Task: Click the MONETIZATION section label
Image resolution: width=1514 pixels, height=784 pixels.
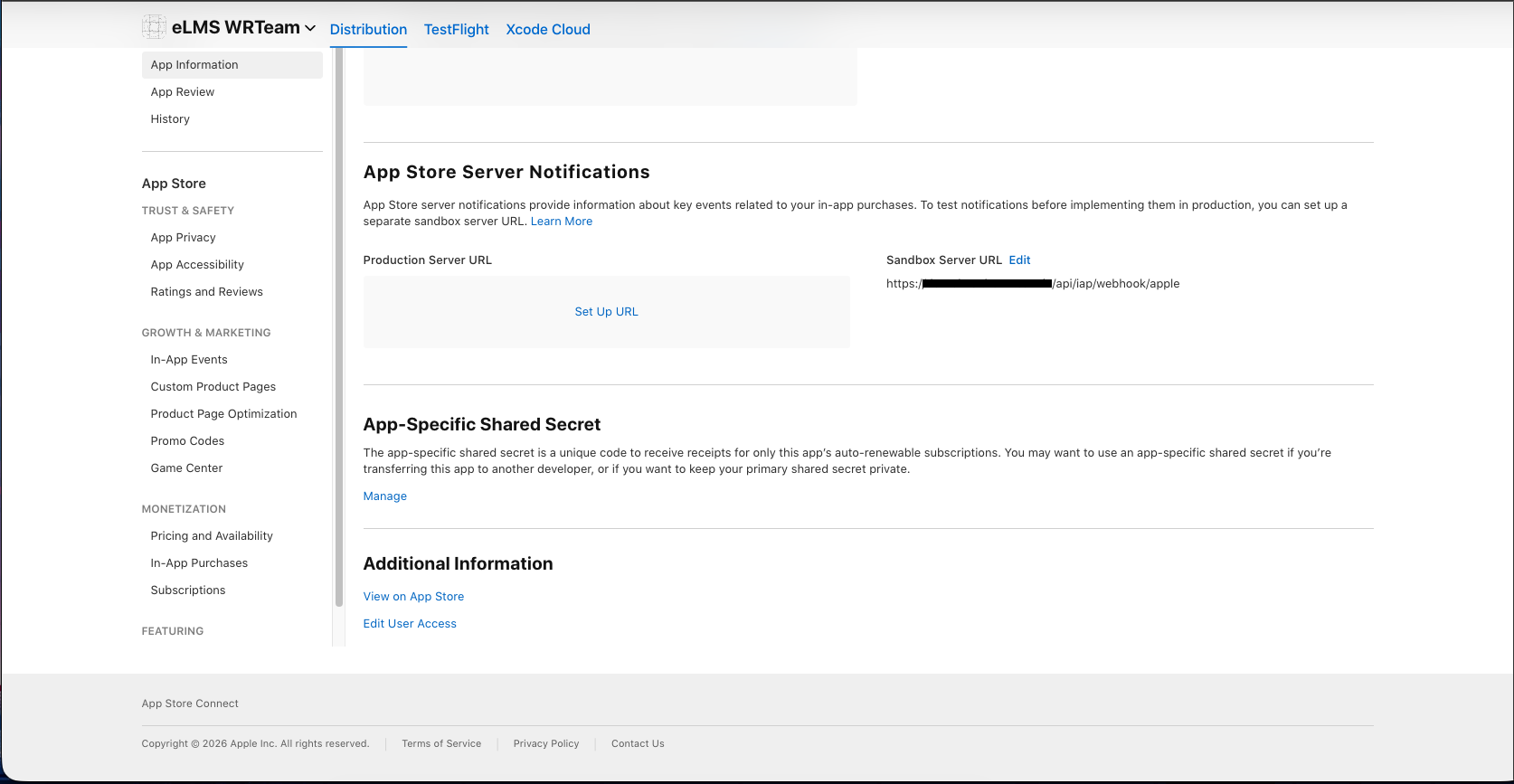Action: (184, 509)
